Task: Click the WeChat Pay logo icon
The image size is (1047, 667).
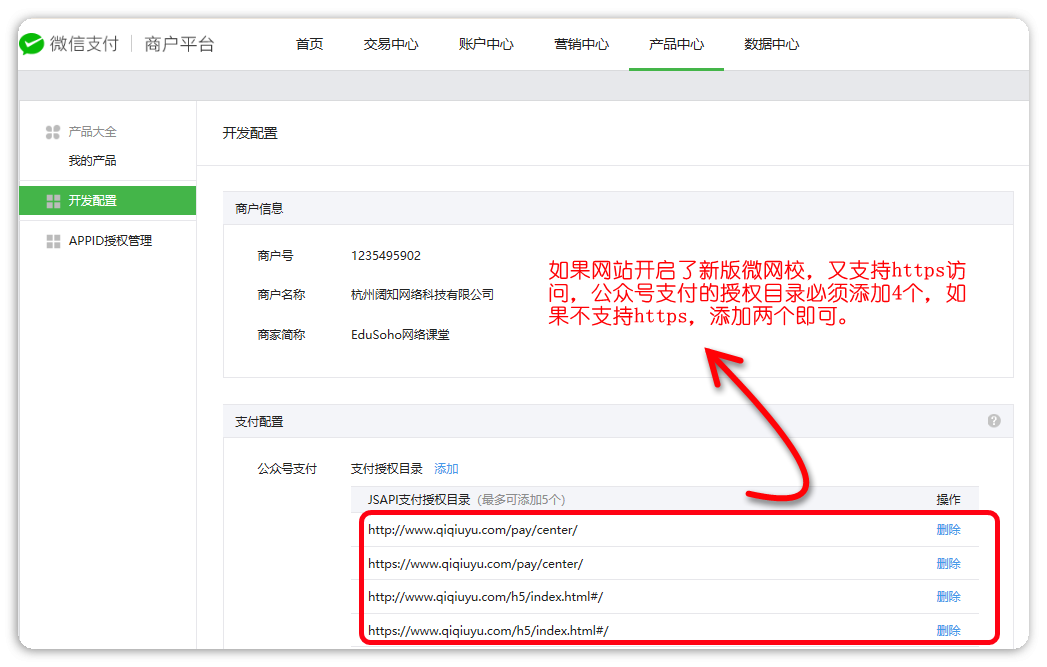Action: coord(32,44)
